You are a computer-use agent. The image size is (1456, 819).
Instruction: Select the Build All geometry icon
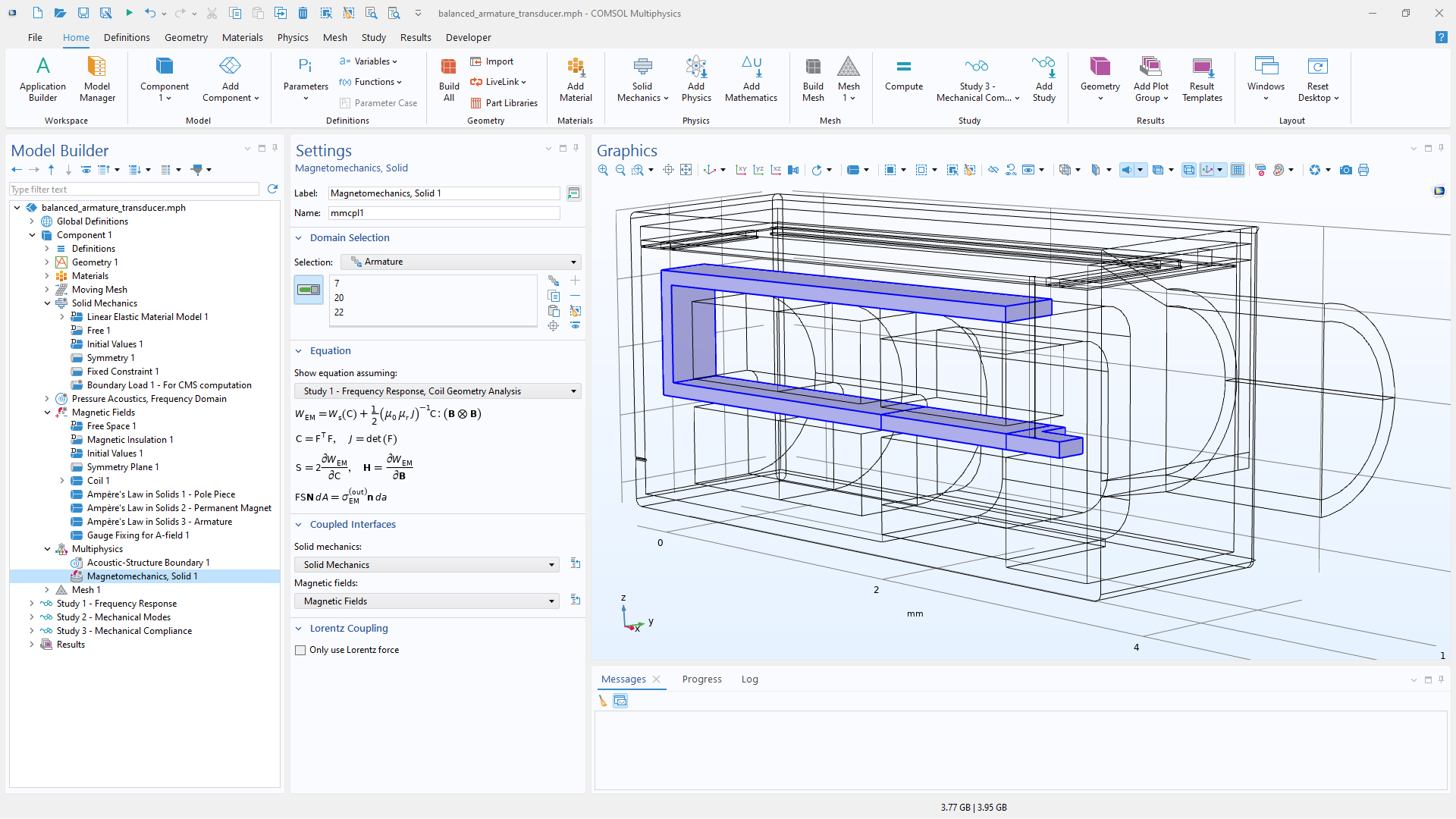click(x=448, y=78)
